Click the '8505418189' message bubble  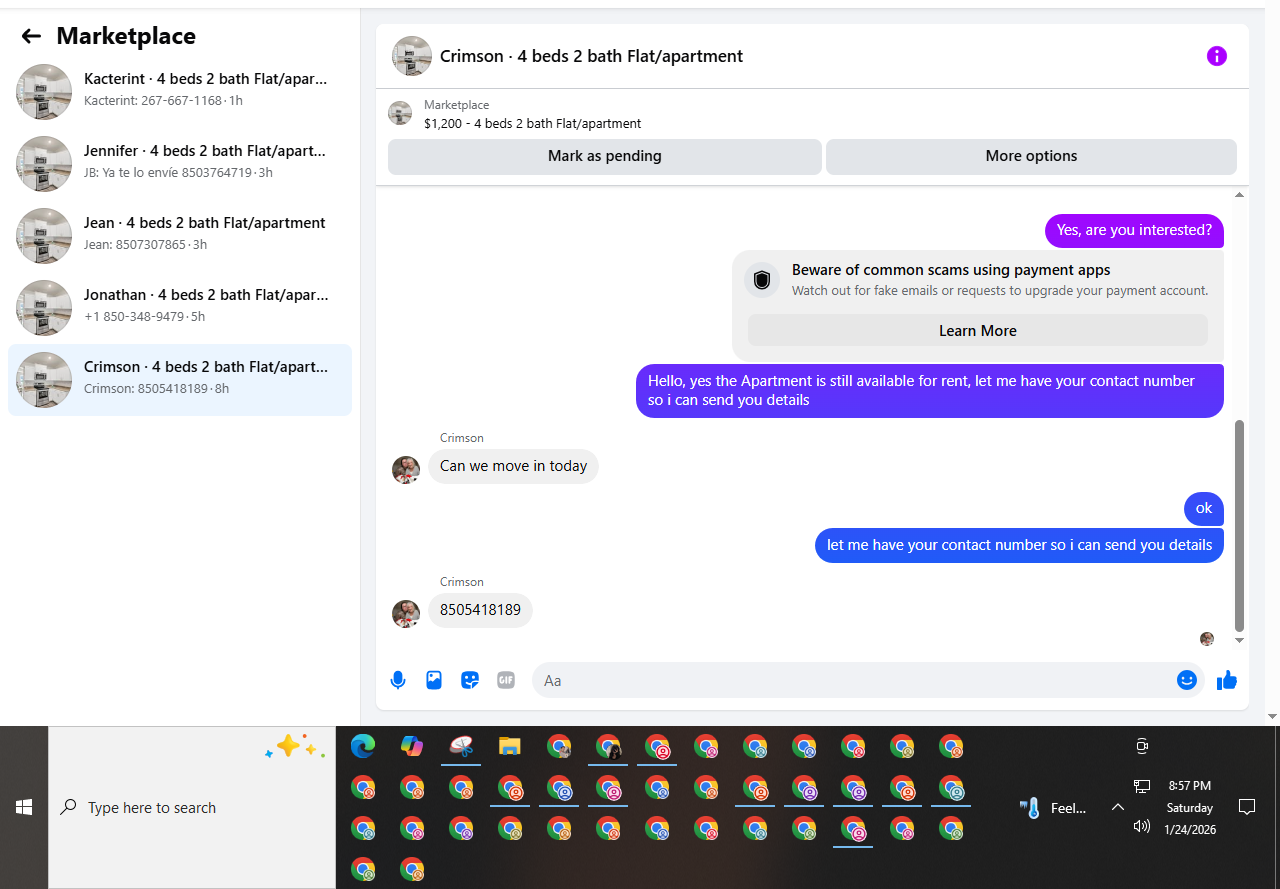(480, 610)
